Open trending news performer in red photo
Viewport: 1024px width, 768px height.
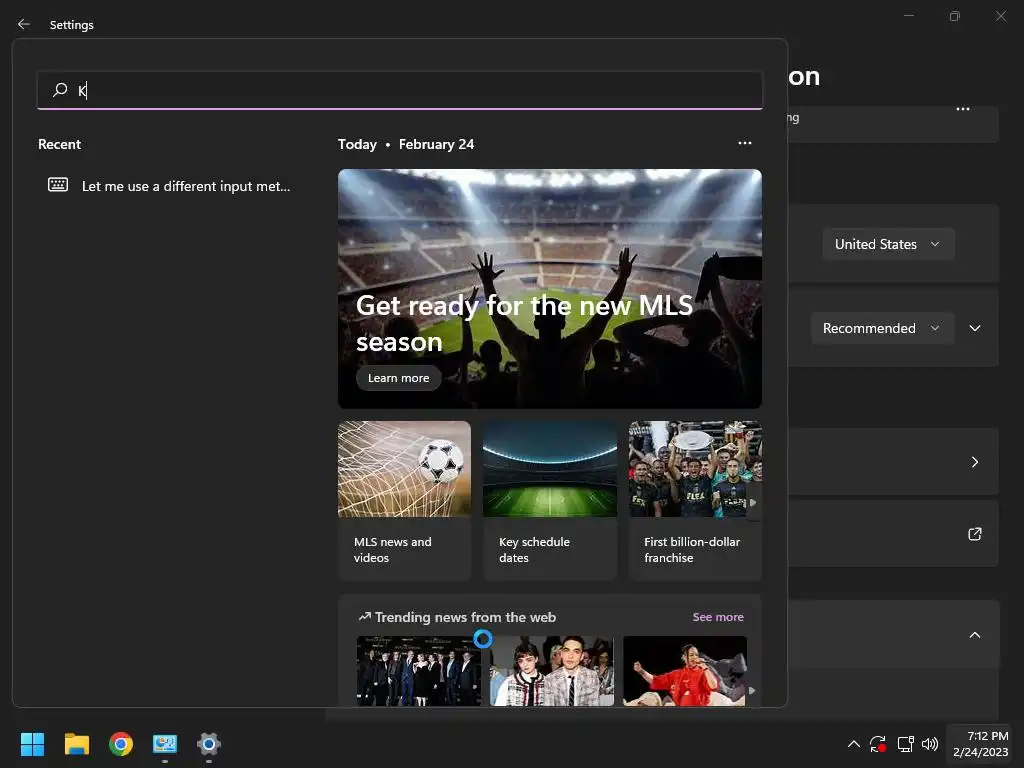coord(684,671)
